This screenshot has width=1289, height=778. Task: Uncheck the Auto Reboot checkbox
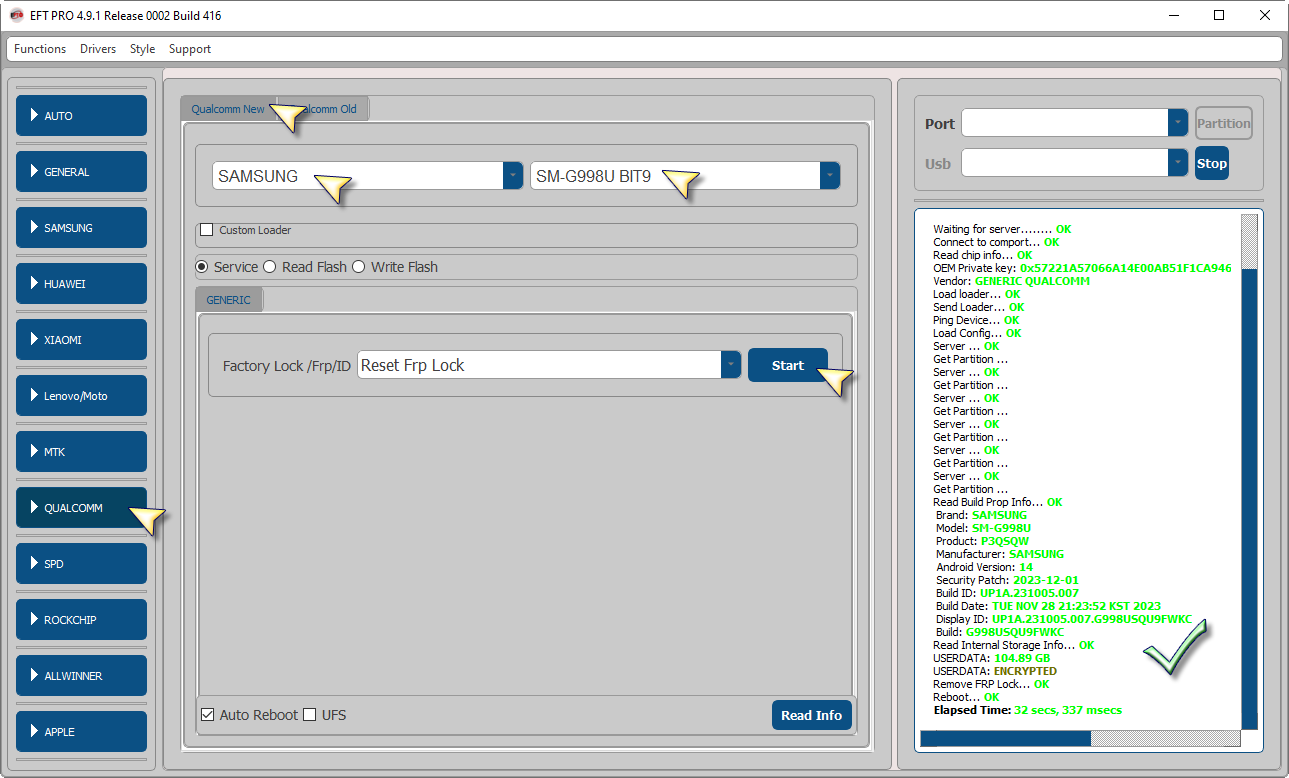point(208,715)
